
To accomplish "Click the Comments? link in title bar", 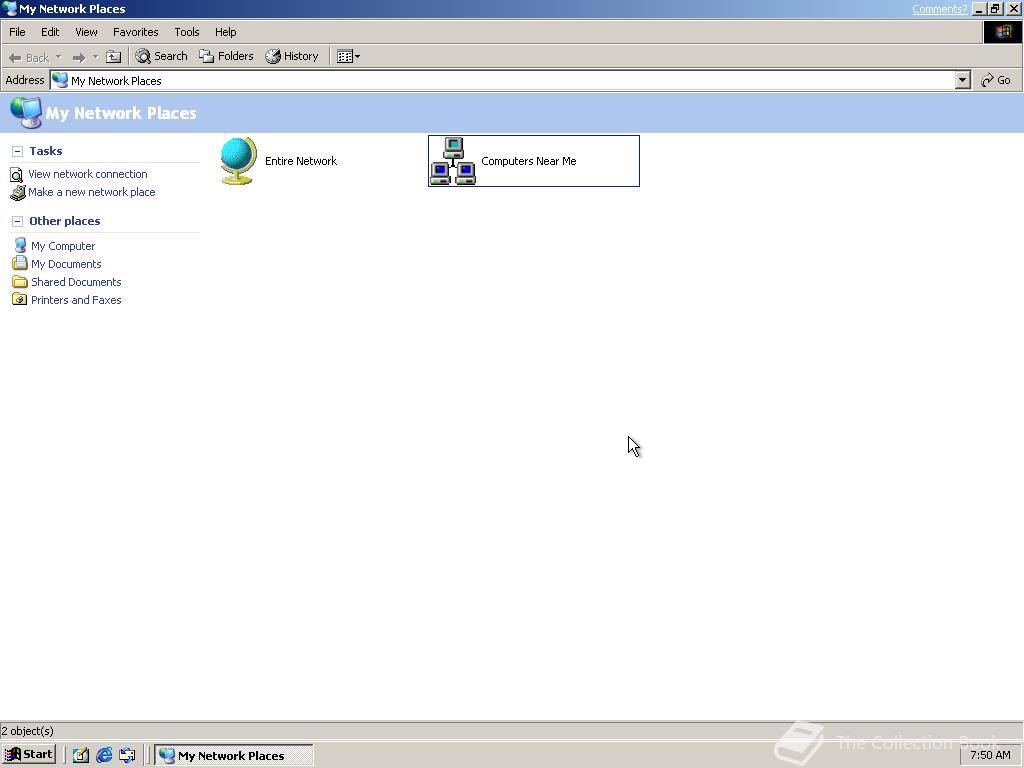I will pos(939,9).
